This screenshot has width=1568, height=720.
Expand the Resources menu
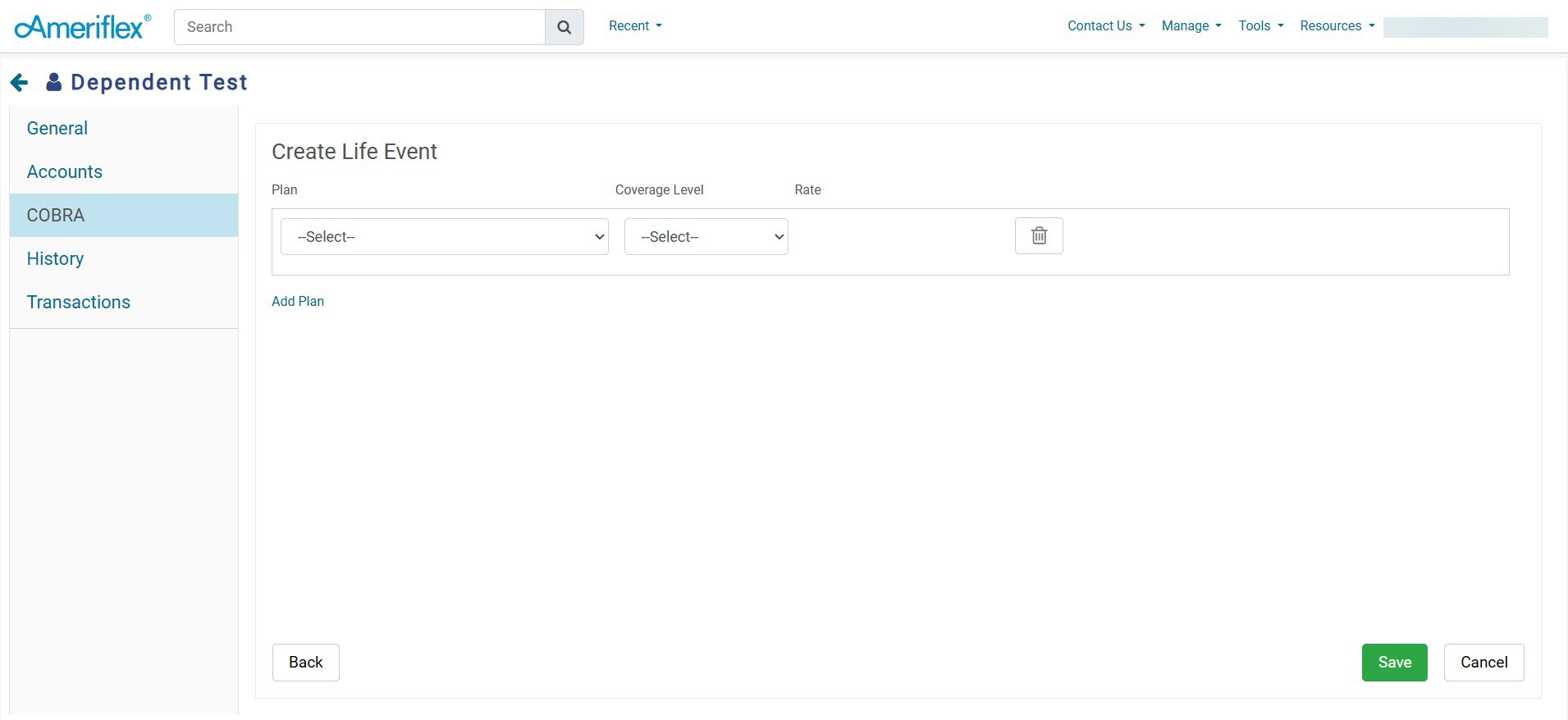tap(1337, 26)
